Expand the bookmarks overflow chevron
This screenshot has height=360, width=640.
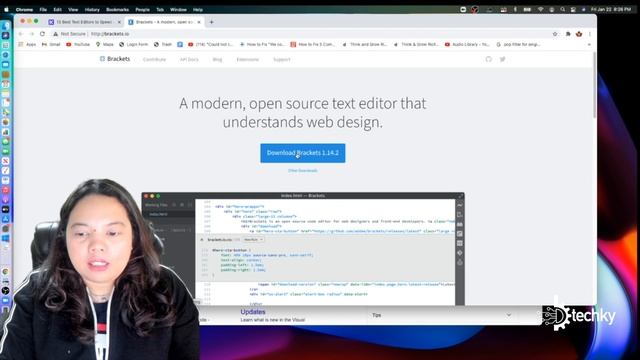pyautogui.click(x=589, y=44)
